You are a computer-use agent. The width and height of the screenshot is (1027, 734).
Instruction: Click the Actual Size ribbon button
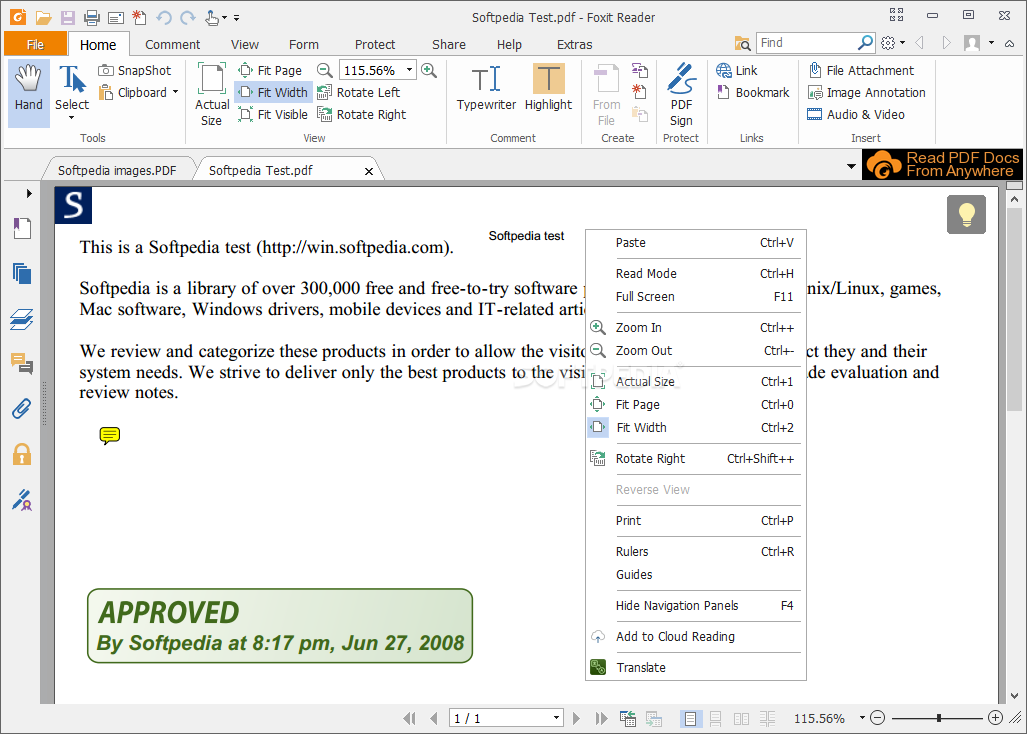coord(212,94)
